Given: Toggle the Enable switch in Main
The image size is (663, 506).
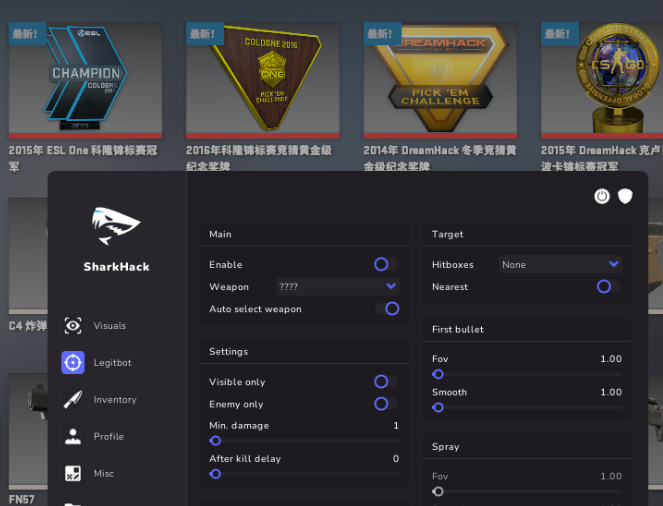Looking at the screenshot, I should click(x=386, y=264).
